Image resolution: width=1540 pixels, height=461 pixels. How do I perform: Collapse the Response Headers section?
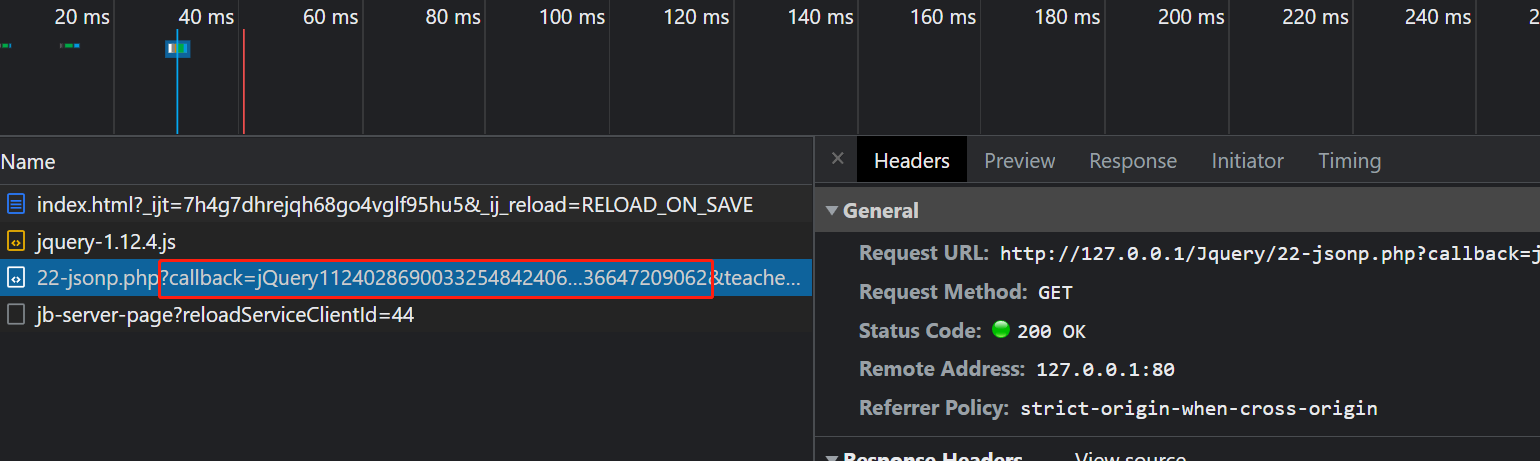(831, 456)
